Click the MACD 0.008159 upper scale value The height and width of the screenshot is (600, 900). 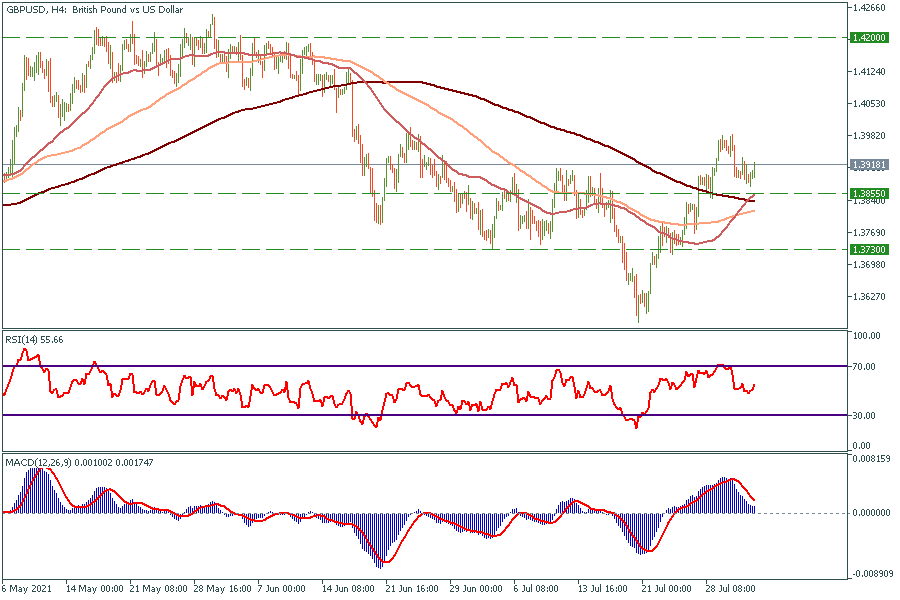tap(870, 459)
